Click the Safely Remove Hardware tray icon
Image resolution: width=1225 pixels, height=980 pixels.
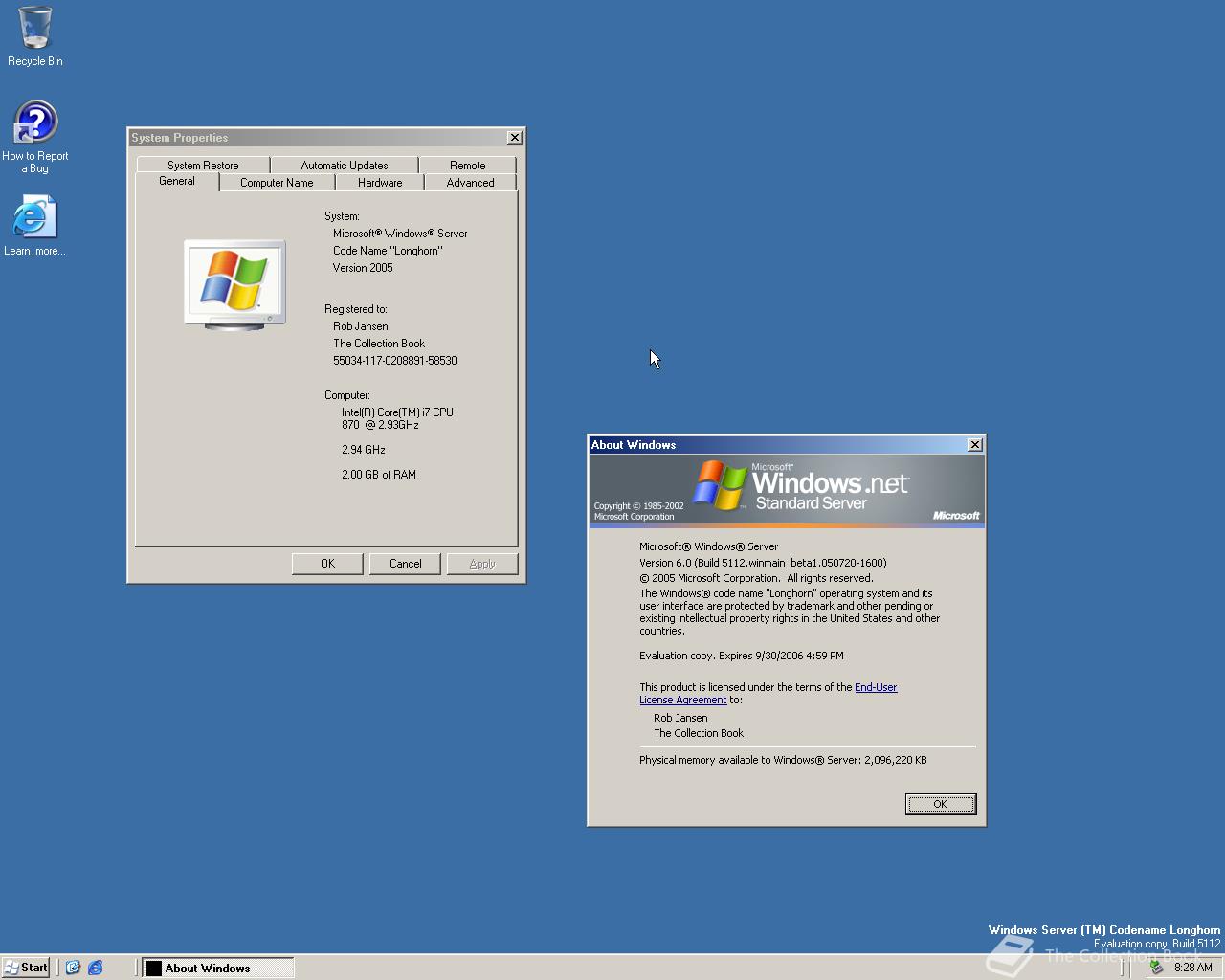(1157, 968)
